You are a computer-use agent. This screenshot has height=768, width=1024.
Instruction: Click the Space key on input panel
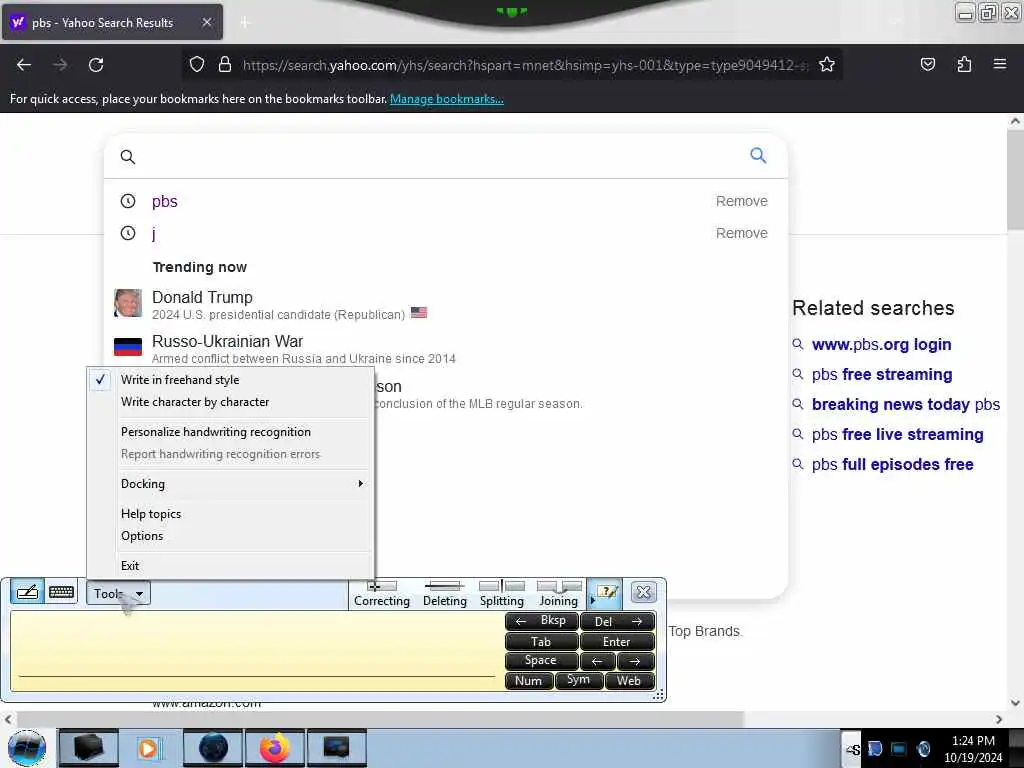pos(541,661)
